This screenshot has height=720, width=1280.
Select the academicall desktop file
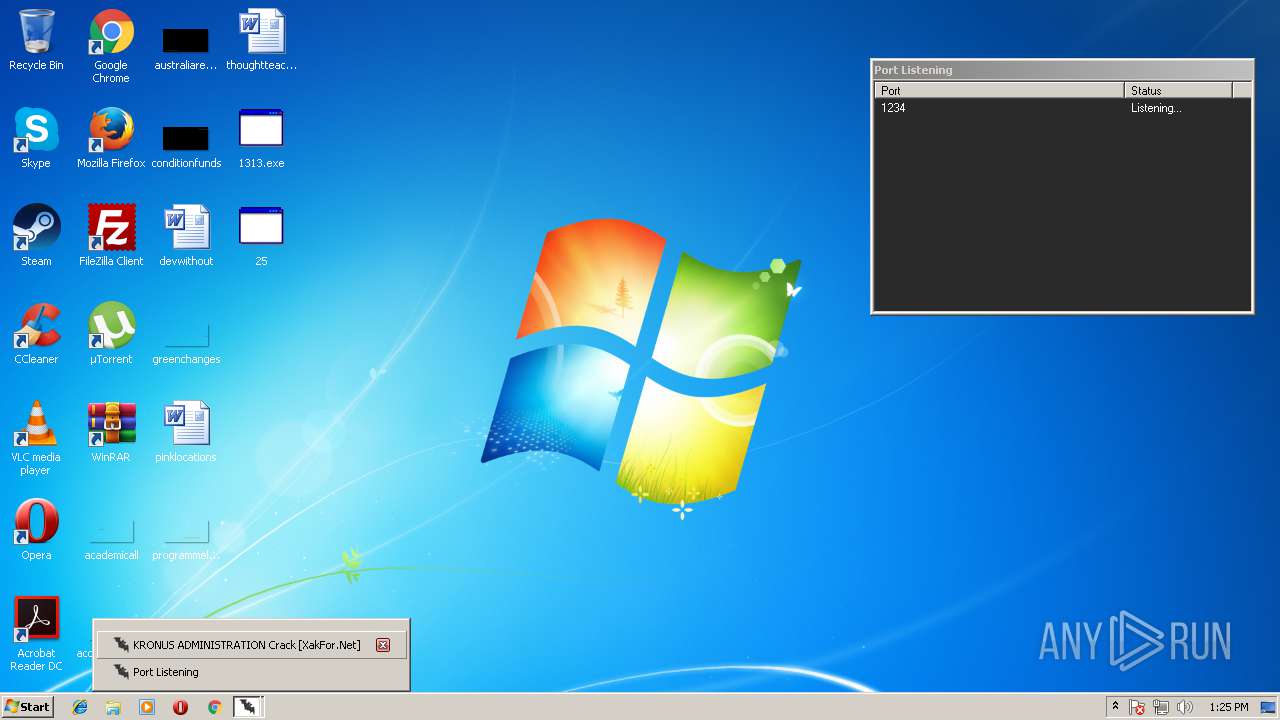point(111,540)
